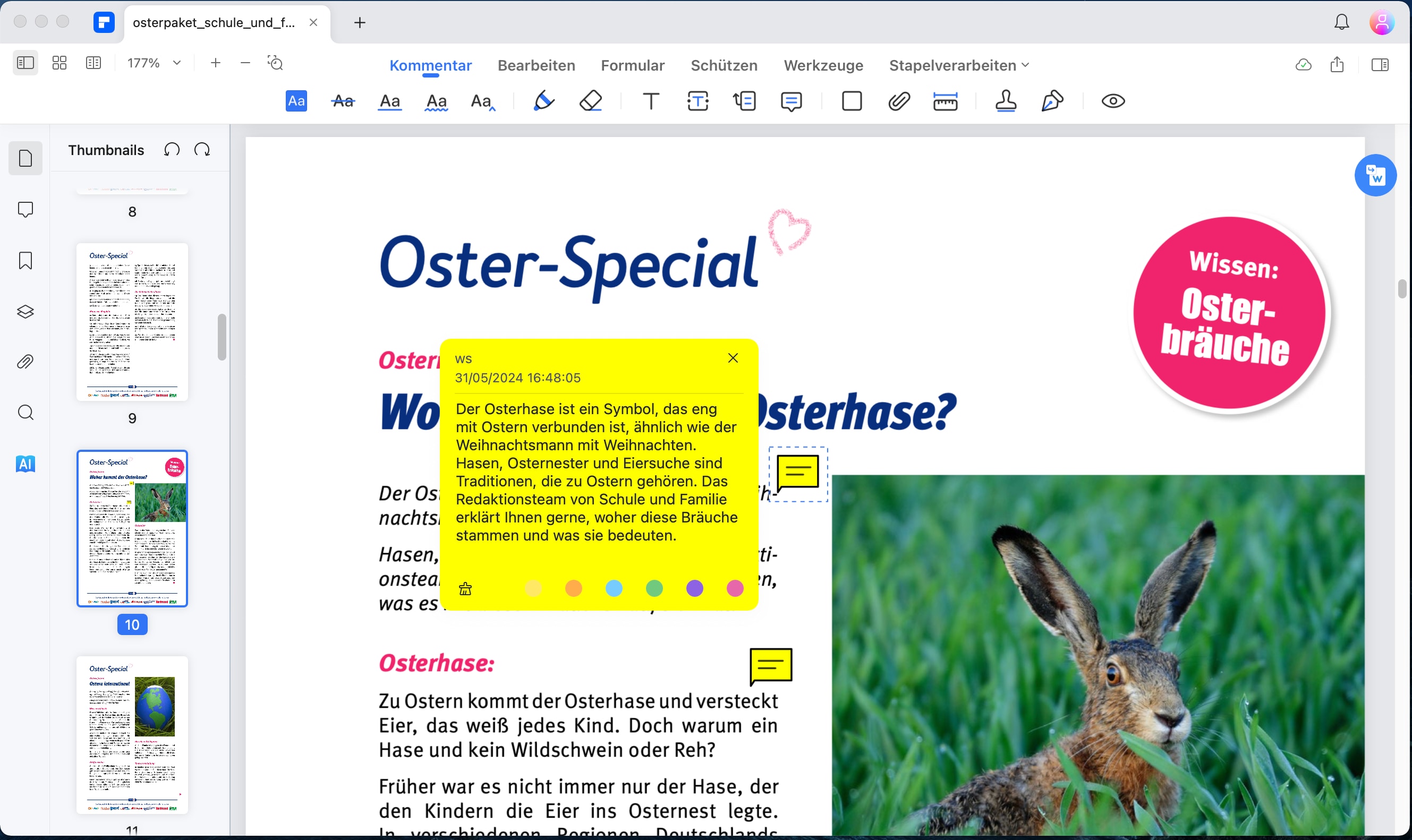This screenshot has height=840, width=1412.
Task: Open the Werkzeuge tab
Action: coord(823,66)
